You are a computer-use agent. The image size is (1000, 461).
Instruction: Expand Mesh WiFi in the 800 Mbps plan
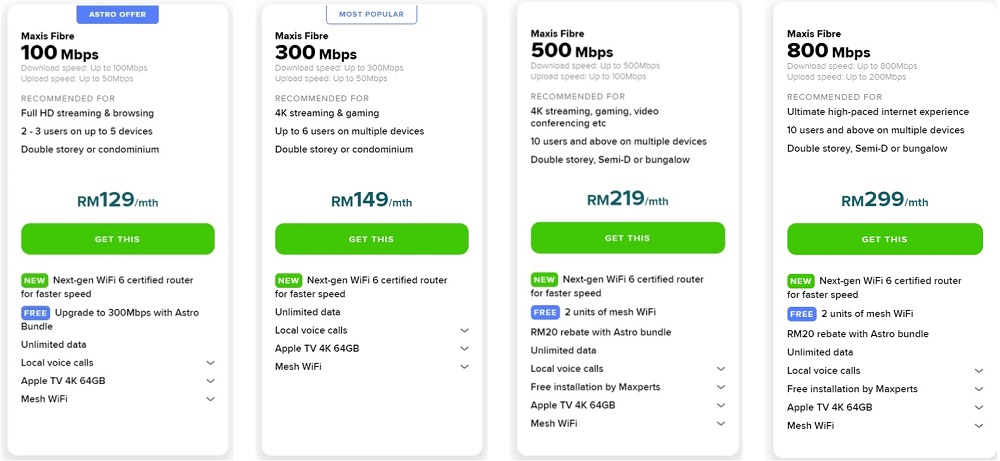[x=978, y=426]
